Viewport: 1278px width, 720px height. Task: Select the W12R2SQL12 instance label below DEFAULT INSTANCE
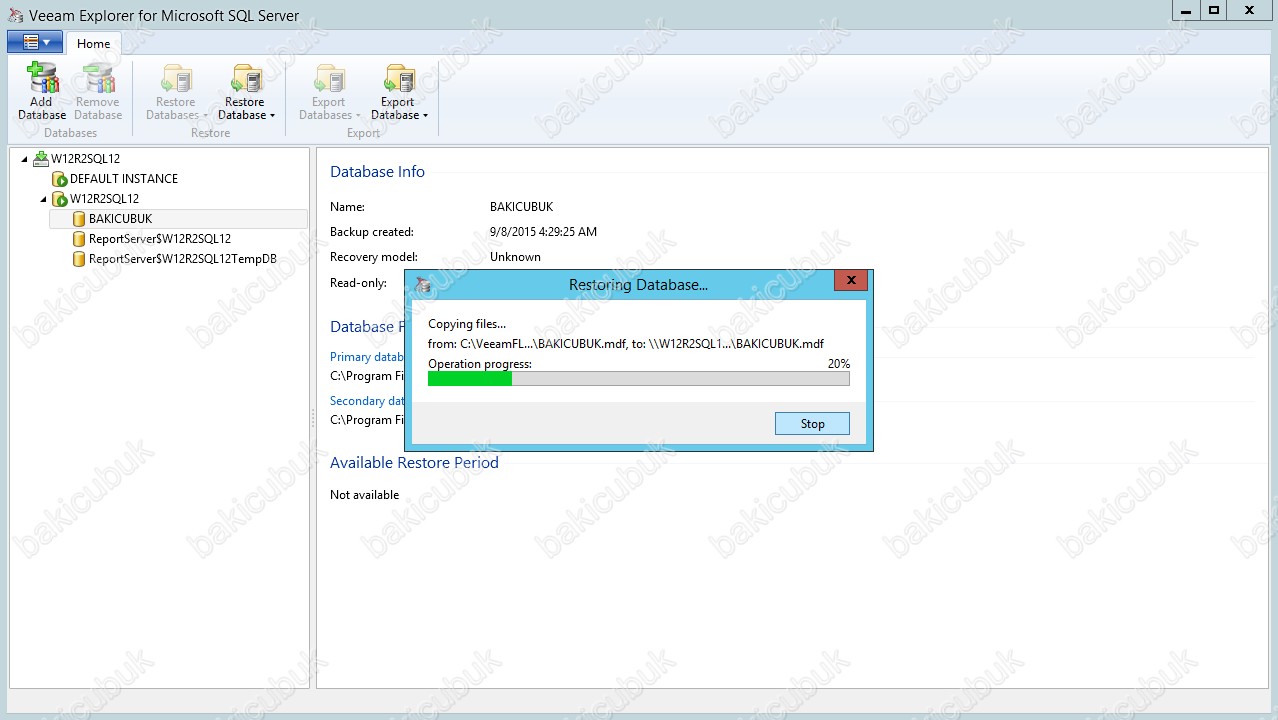[105, 199]
